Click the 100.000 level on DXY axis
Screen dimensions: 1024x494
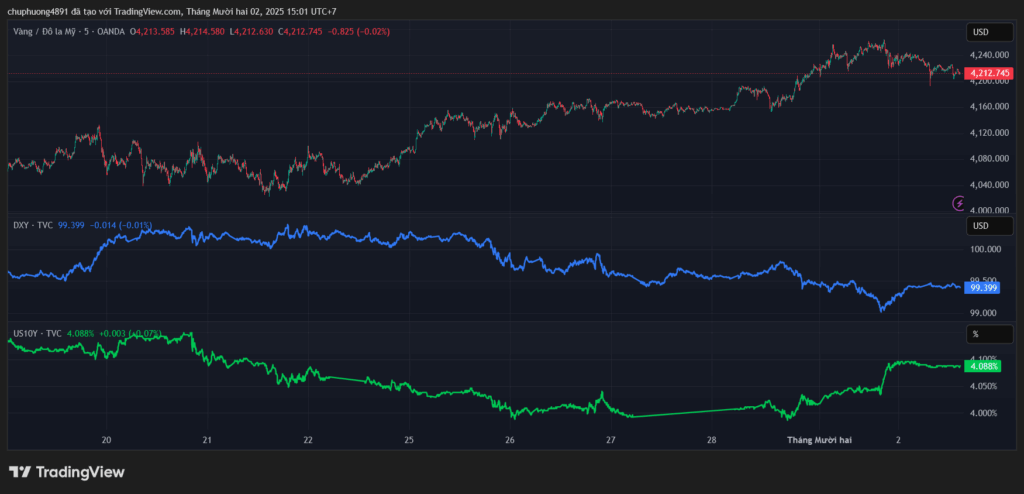pos(986,249)
